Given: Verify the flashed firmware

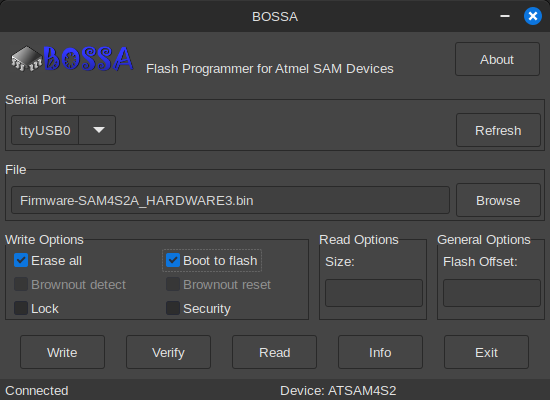Looking at the screenshot, I should coord(168,352).
